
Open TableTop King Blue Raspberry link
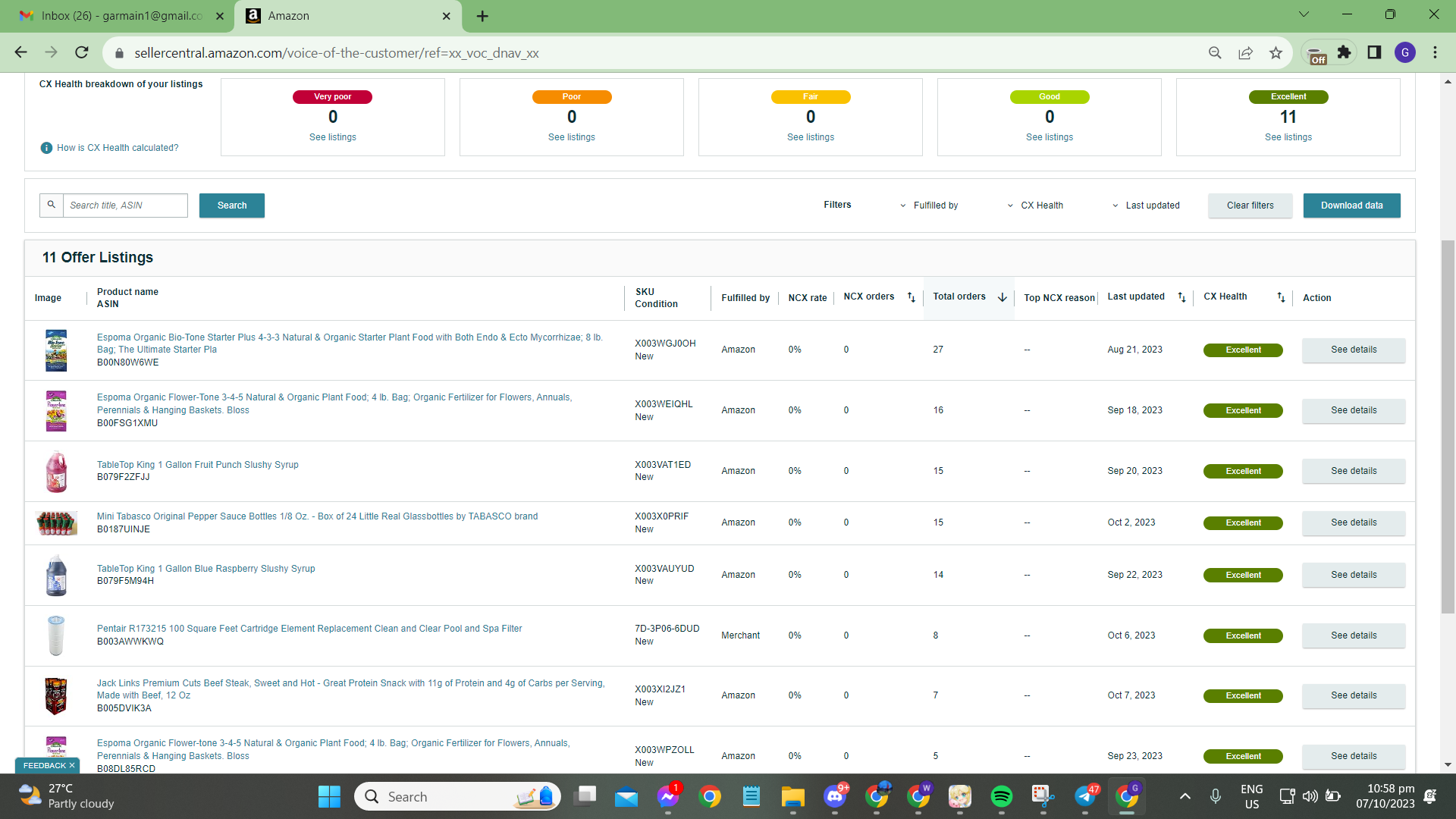pyautogui.click(x=206, y=569)
